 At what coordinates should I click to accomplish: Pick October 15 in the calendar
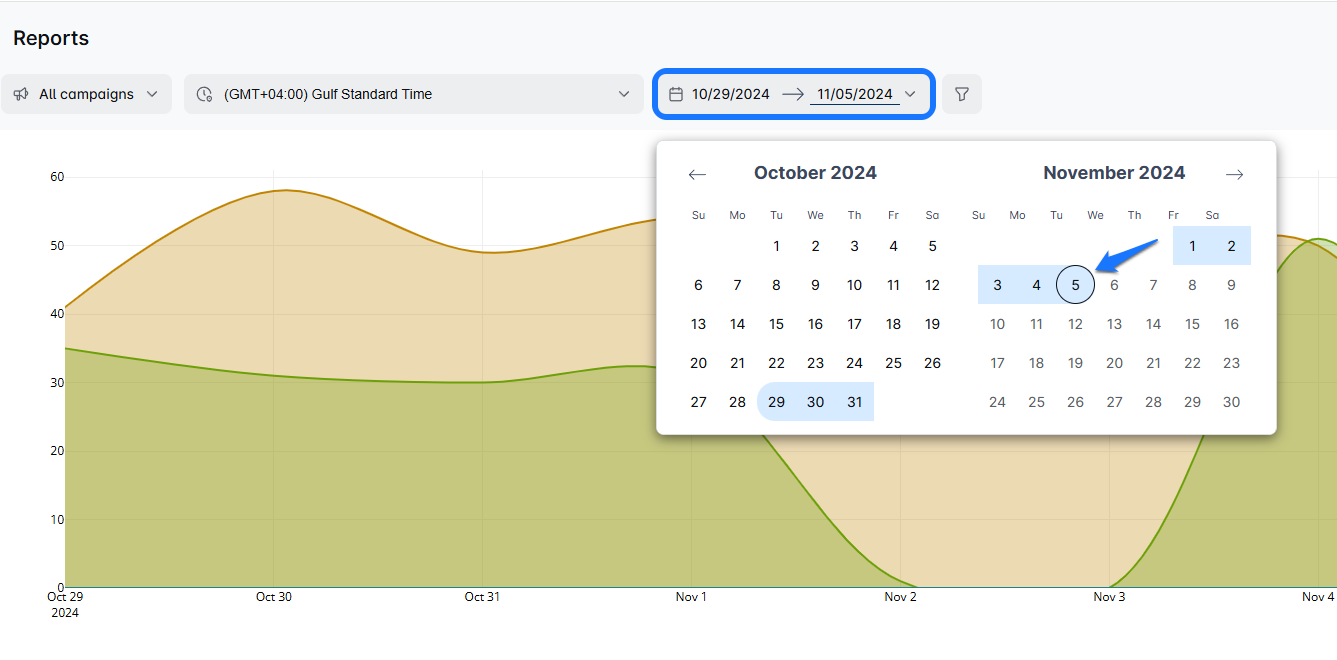[776, 324]
